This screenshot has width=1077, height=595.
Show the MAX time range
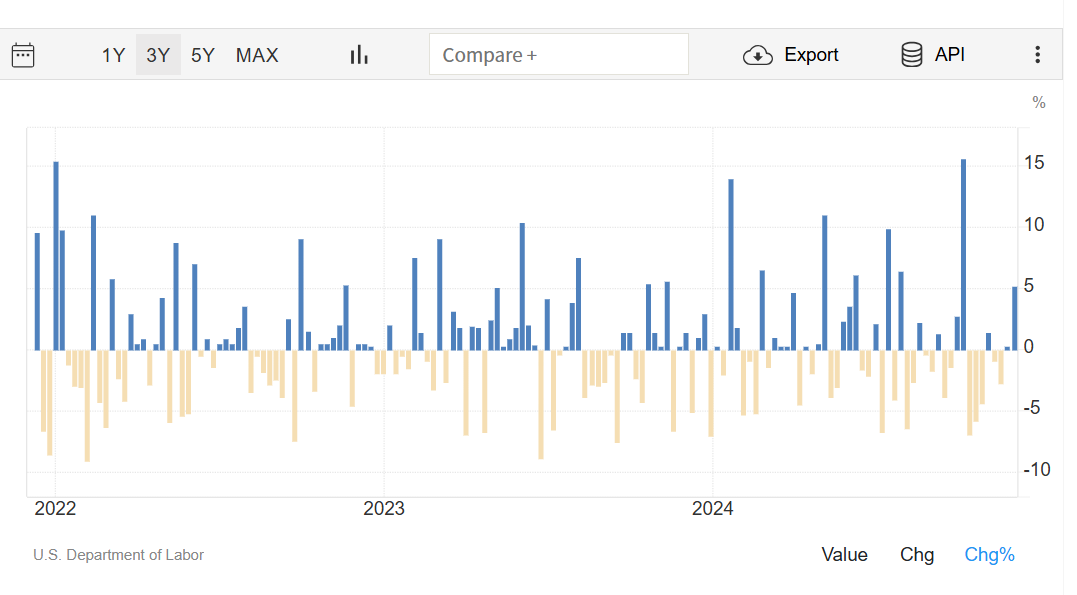(257, 55)
